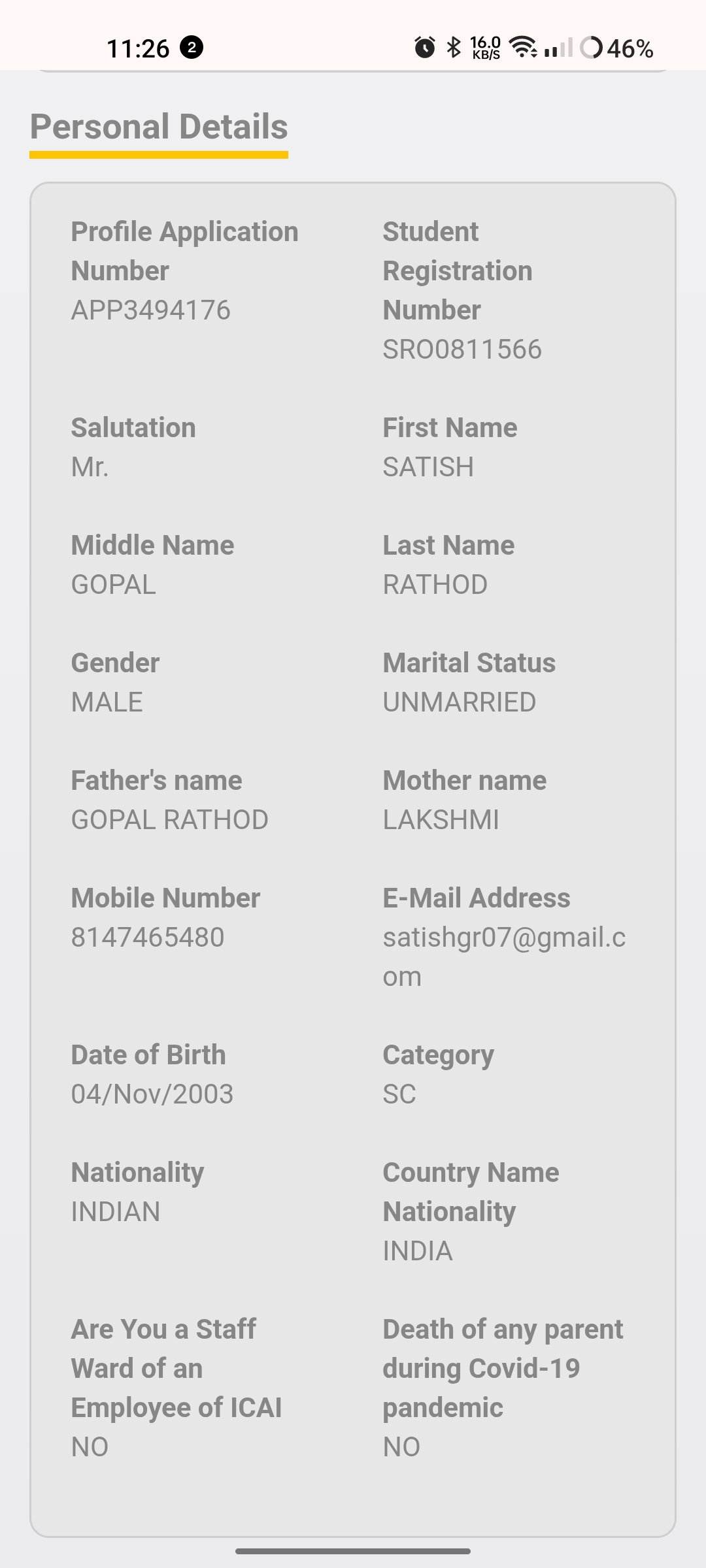Viewport: 706px width, 1568px height.
Task: Tap the First Name value SATISH
Action: [428, 467]
